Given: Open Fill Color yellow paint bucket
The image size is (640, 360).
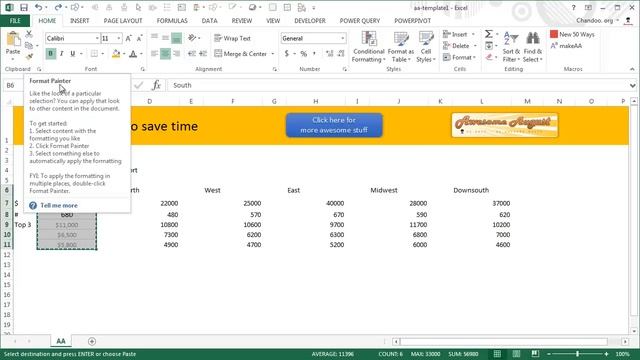Looking at the screenshot, I should click(x=116, y=53).
